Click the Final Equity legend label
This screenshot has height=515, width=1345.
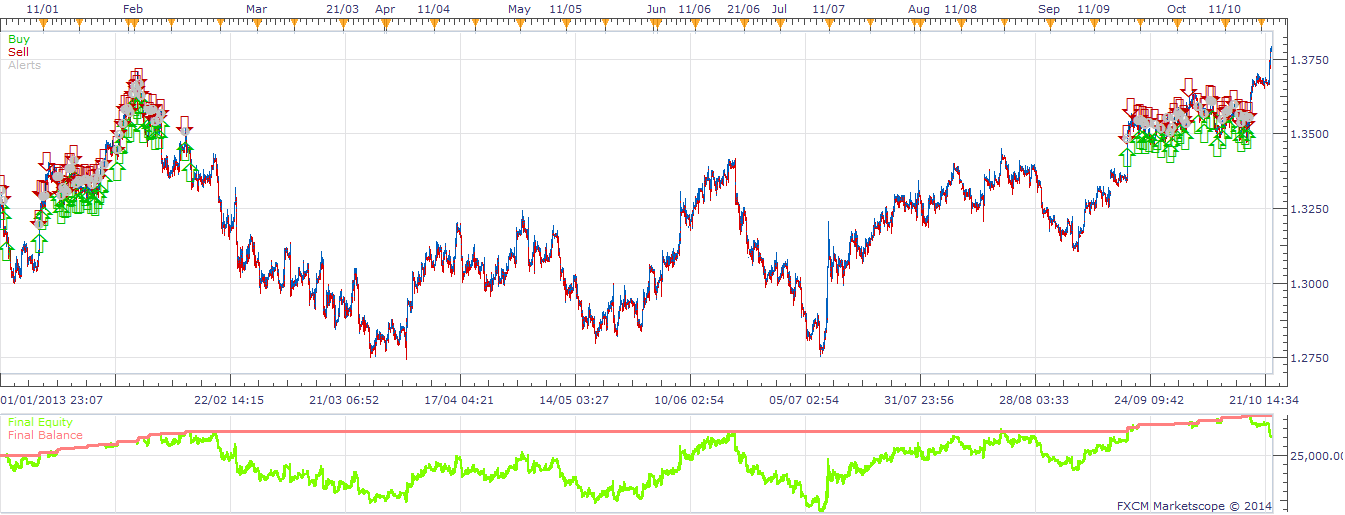point(40,423)
